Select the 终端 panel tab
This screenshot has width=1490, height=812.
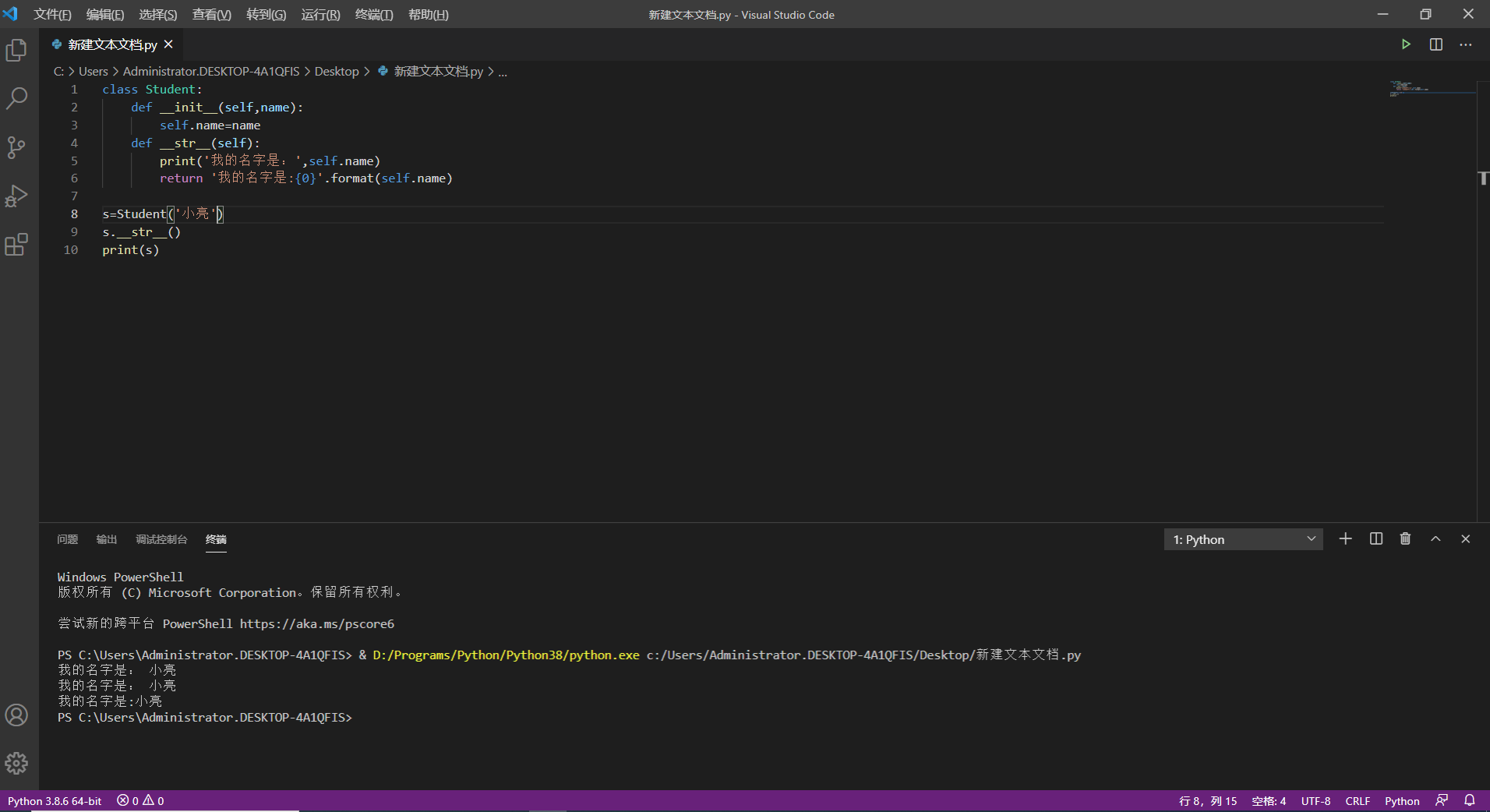(x=216, y=539)
